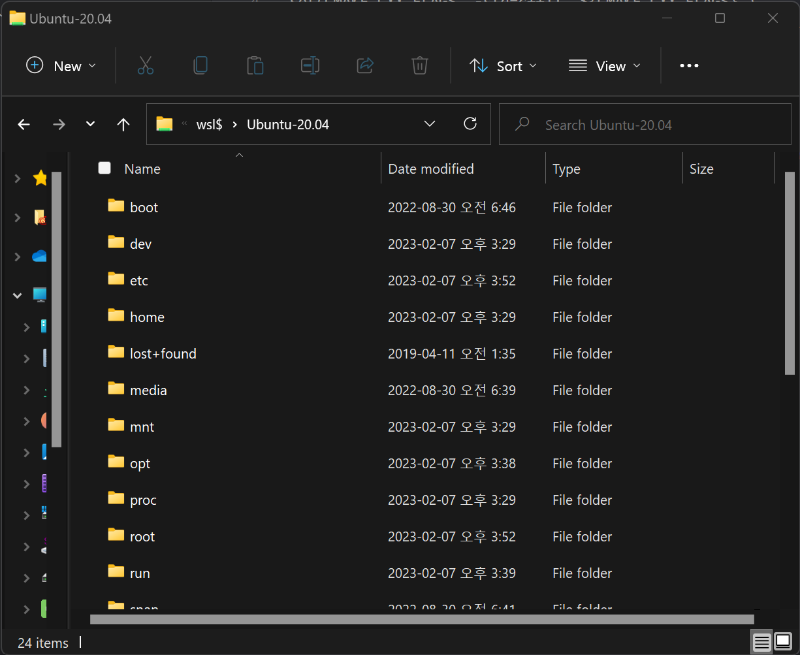Sort by the Type column header
800x655 pixels.
566,169
